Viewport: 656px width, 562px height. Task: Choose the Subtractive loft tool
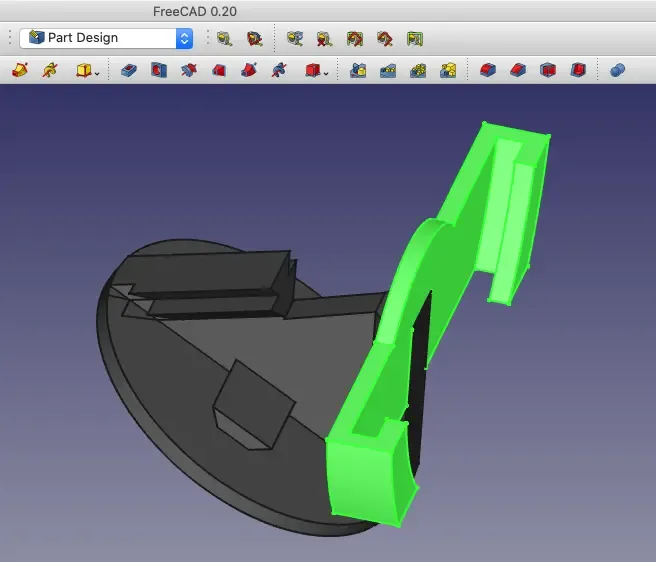(218, 70)
